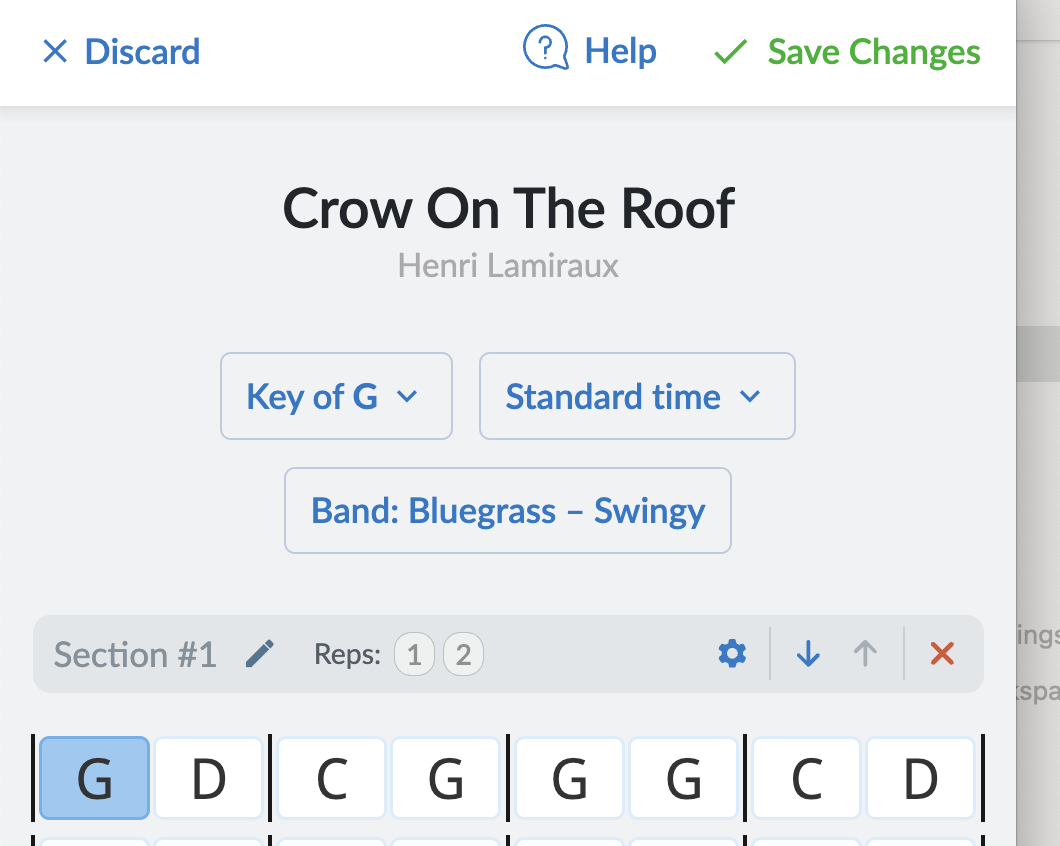This screenshot has height=846, width=1060.
Task: Click the pencil icon to rename Section #1
Action: (260, 654)
